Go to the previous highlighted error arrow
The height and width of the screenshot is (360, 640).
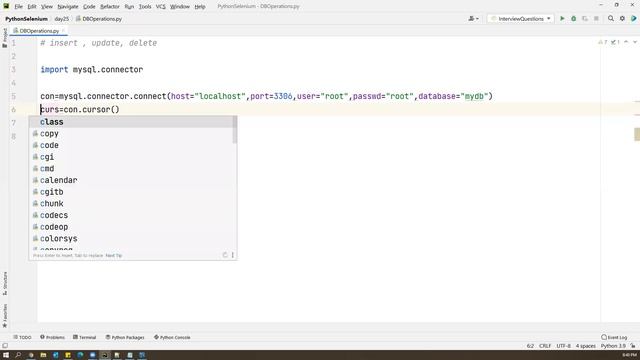[626, 42]
